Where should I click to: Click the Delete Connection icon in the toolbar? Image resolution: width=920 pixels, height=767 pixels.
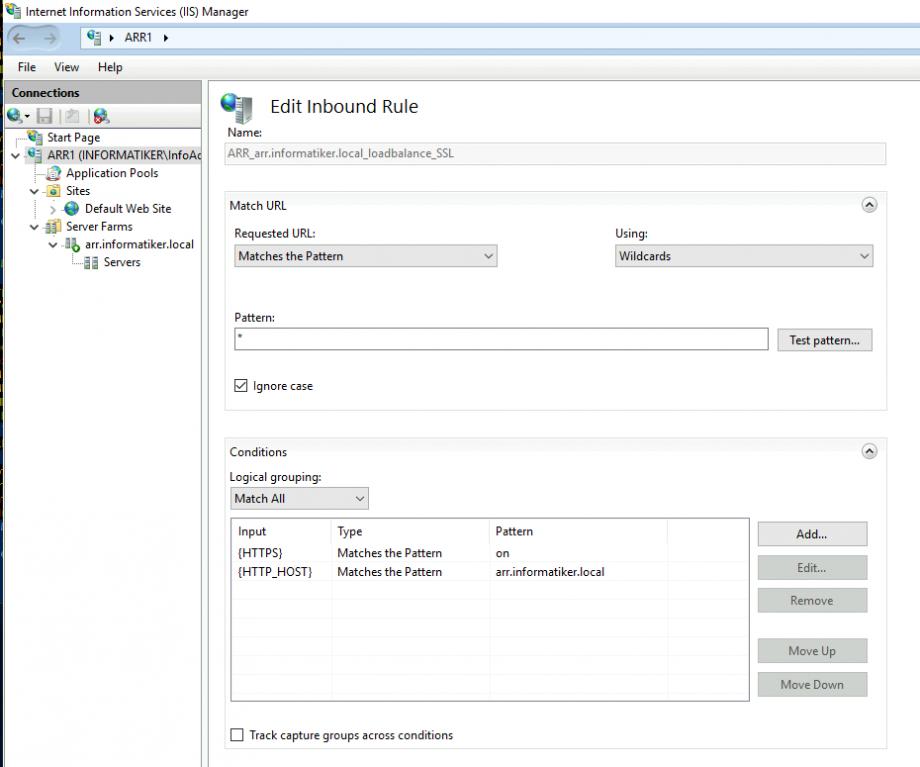(99, 115)
